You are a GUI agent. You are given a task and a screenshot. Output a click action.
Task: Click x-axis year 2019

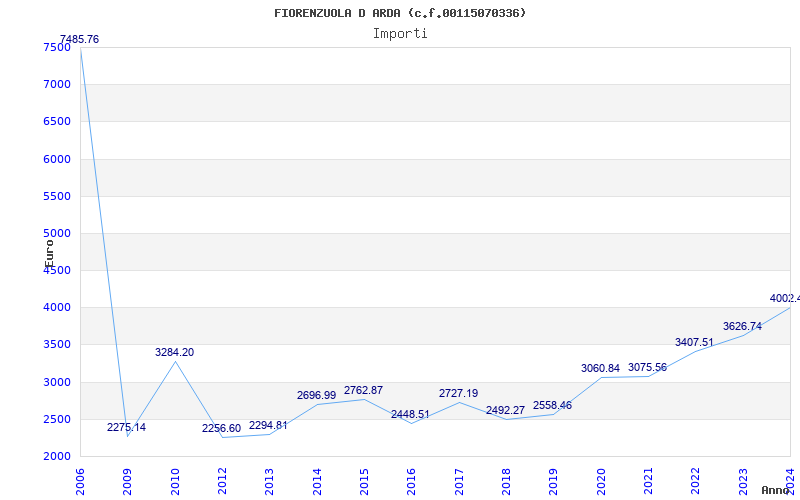pyautogui.click(x=554, y=482)
